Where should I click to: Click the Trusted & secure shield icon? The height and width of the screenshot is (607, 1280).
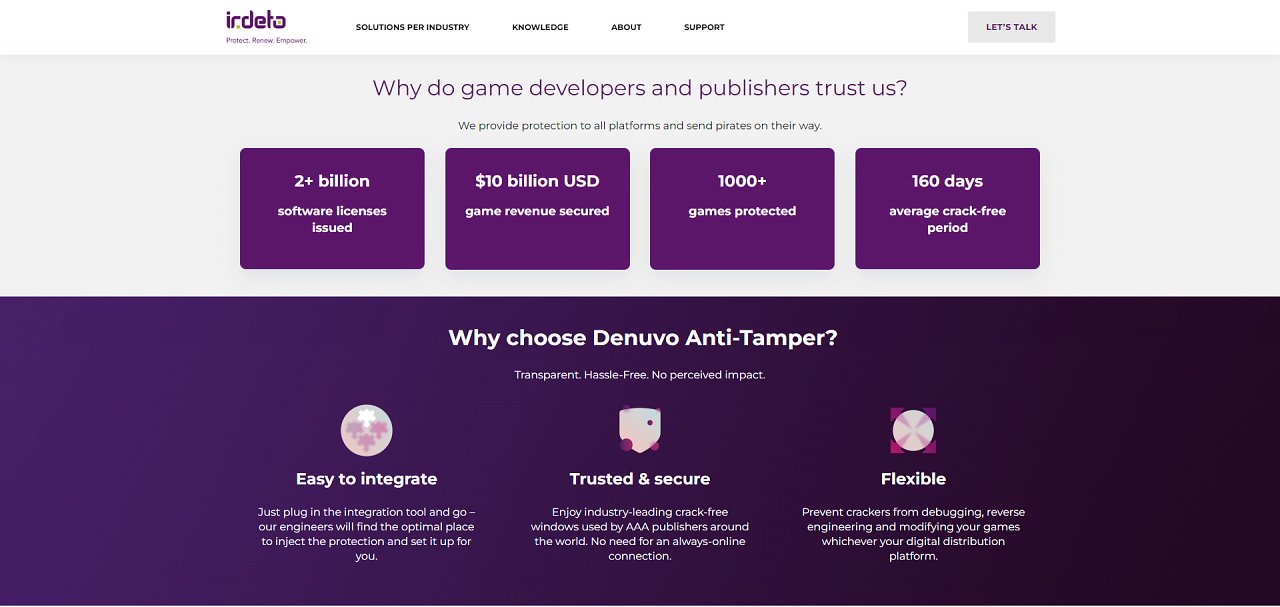640,430
